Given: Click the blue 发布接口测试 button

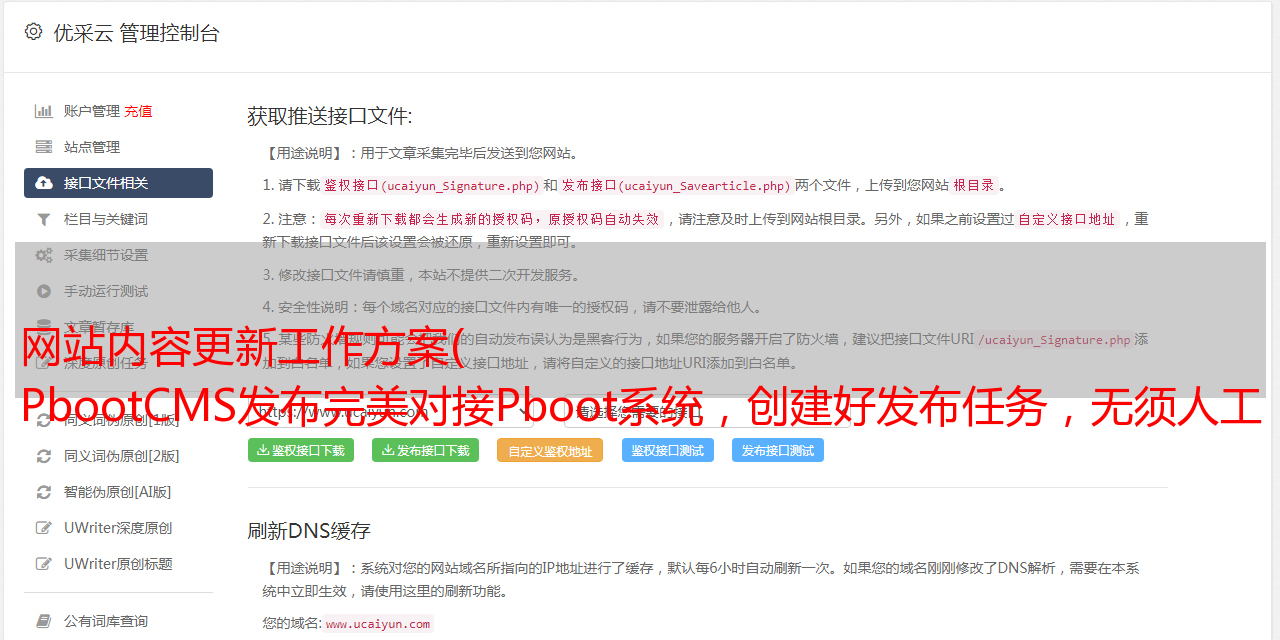Looking at the screenshot, I should pos(778,450).
